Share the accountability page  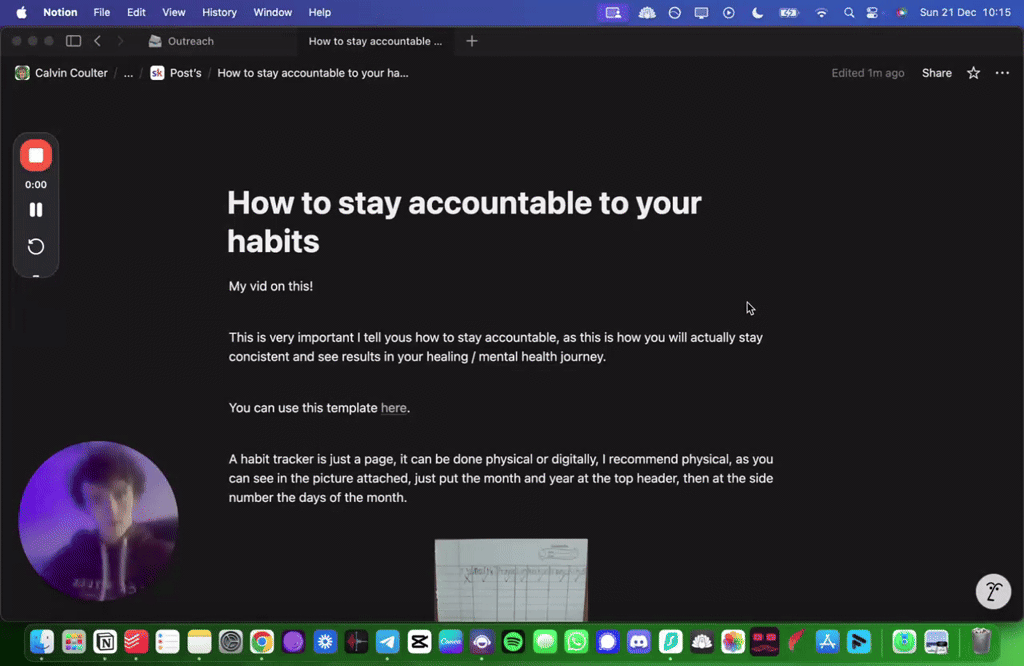click(936, 72)
